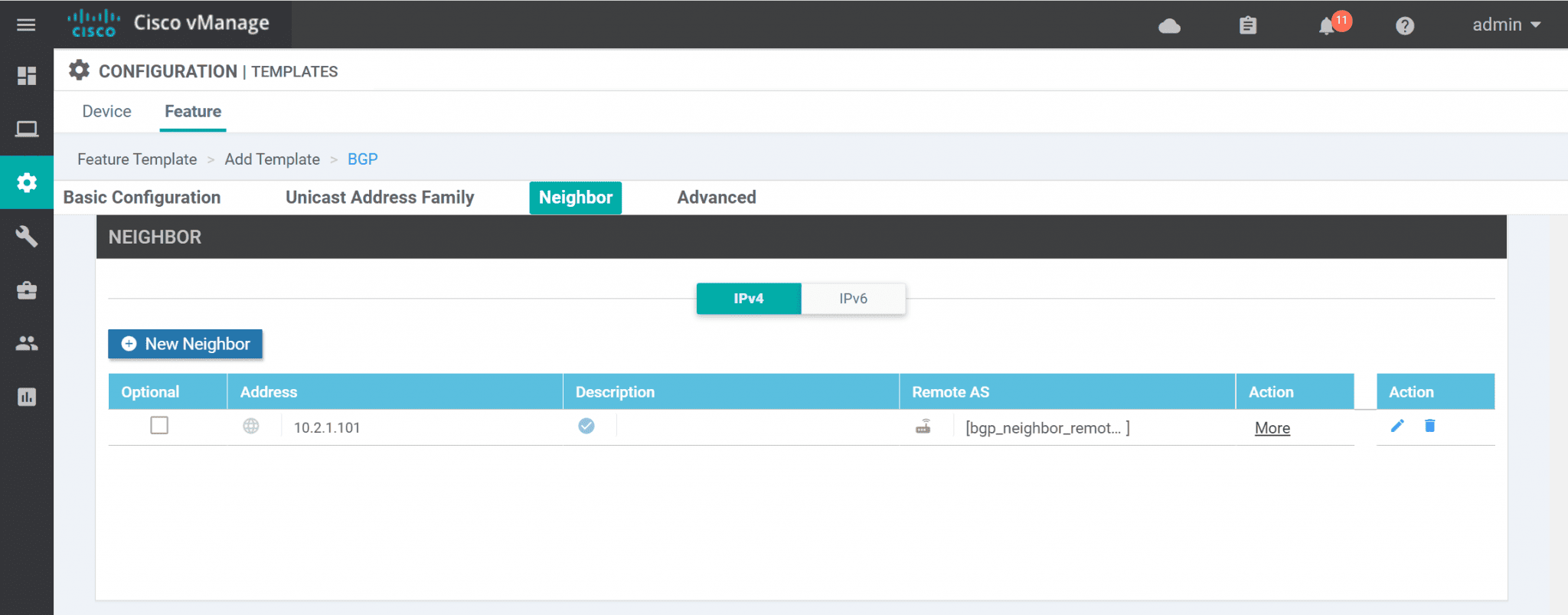
Task: Open the tasks clipboard icon
Action: point(1248,25)
